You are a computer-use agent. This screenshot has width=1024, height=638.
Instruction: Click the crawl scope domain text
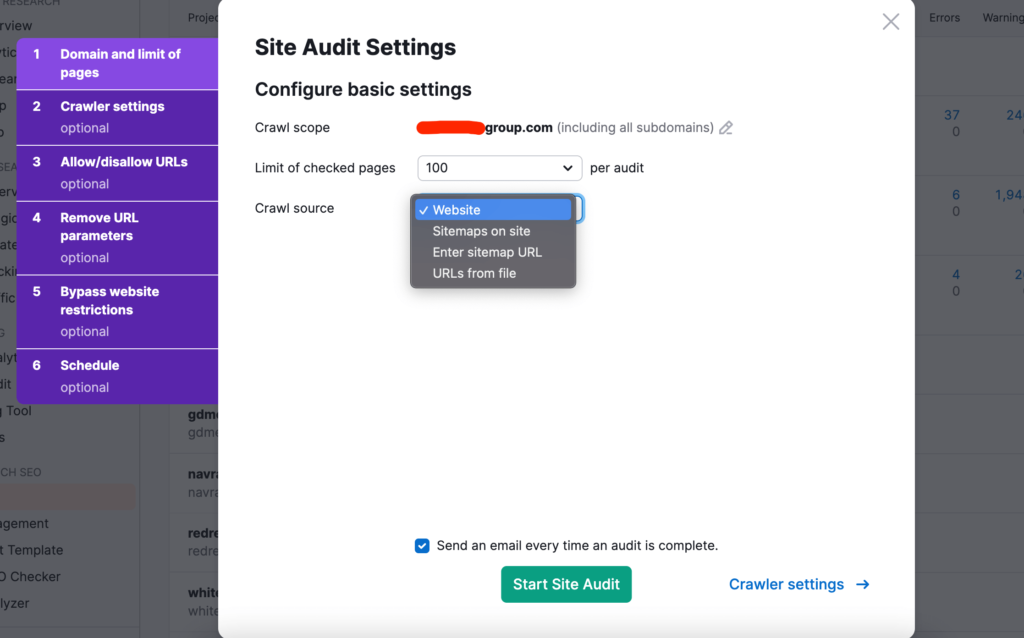[485, 127]
